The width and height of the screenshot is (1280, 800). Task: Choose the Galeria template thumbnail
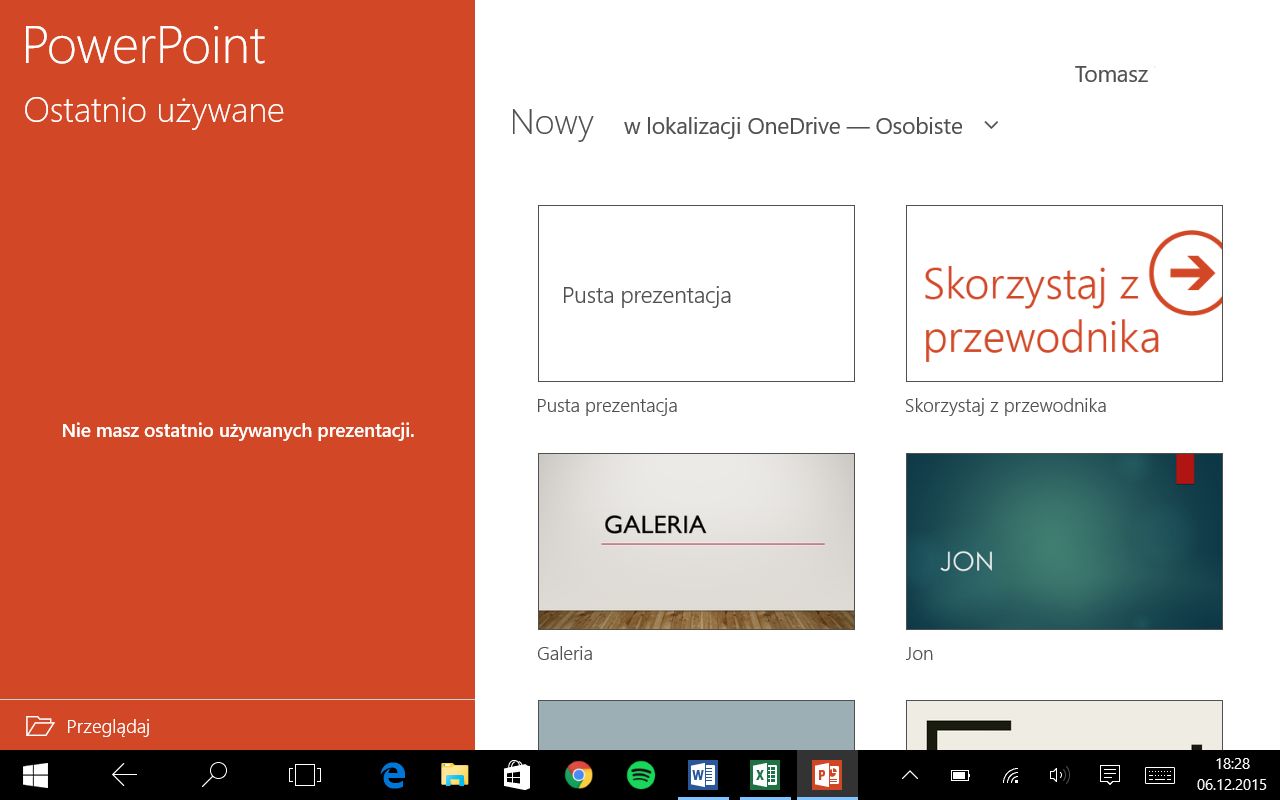coord(696,541)
